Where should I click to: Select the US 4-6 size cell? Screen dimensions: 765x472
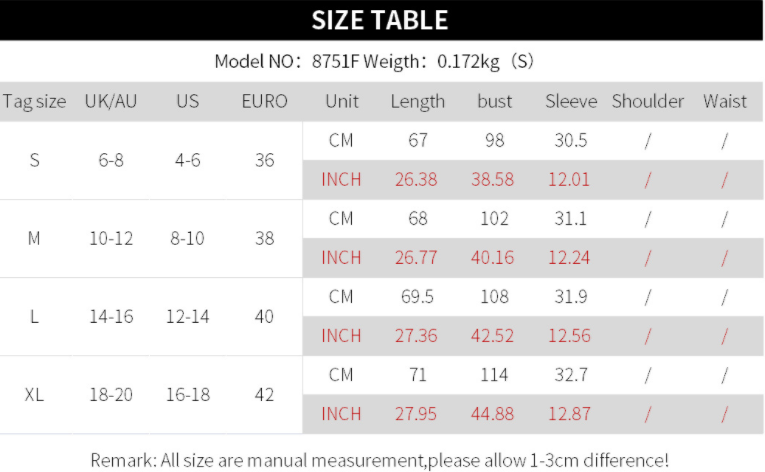coord(188,160)
